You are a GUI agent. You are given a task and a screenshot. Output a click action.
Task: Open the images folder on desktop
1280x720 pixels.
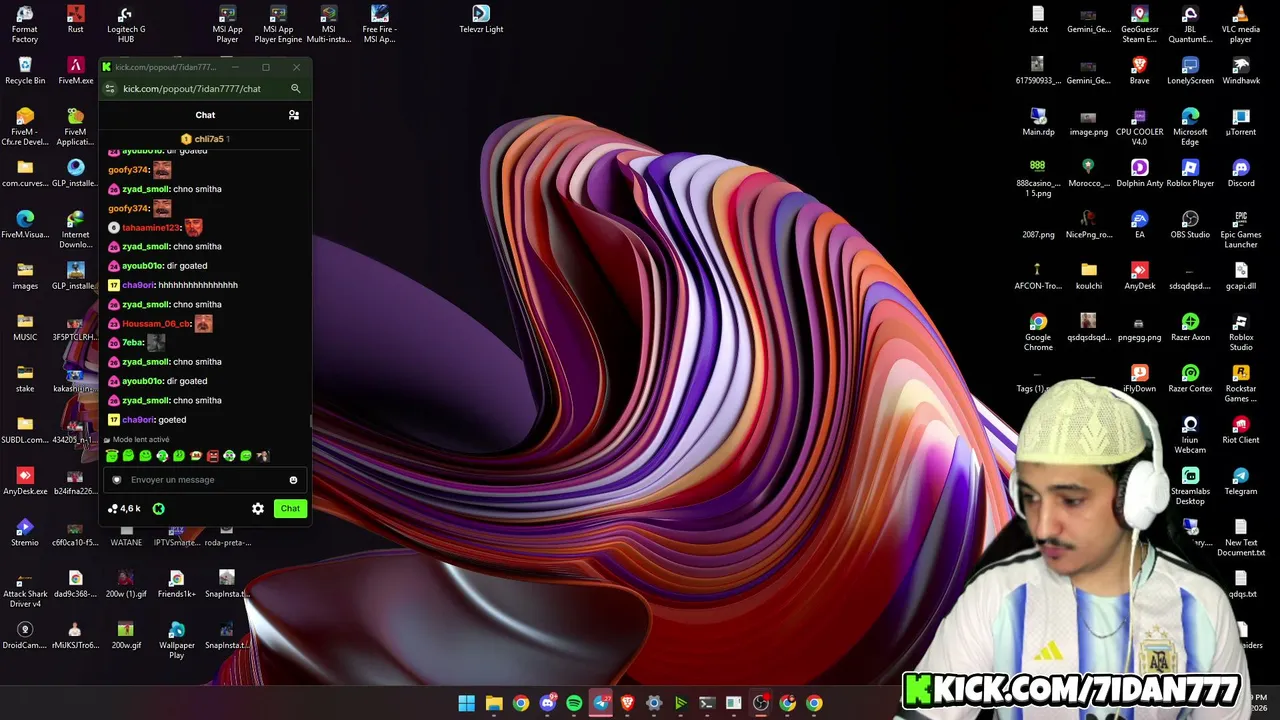25,275
